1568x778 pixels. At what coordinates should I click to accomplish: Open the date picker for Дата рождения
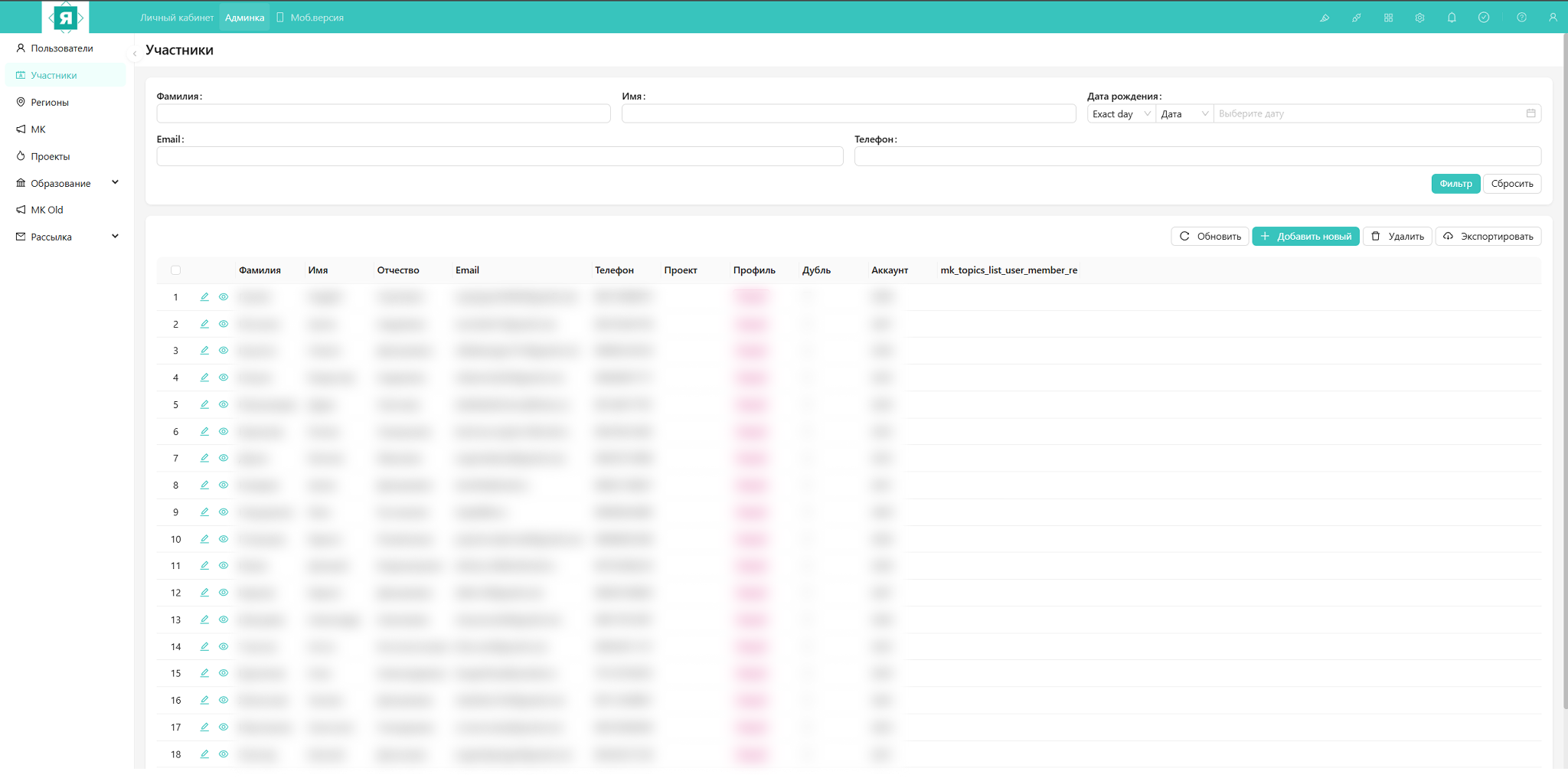[x=1531, y=113]
